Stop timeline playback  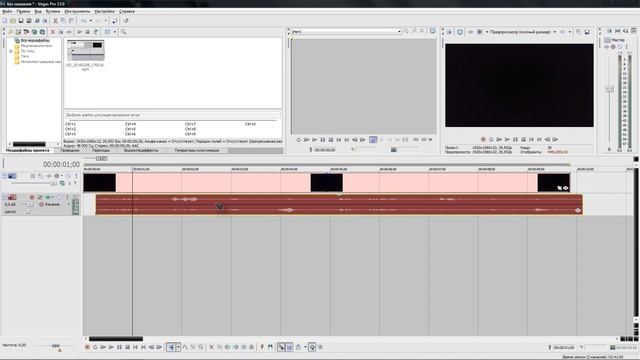click(127, 347)
